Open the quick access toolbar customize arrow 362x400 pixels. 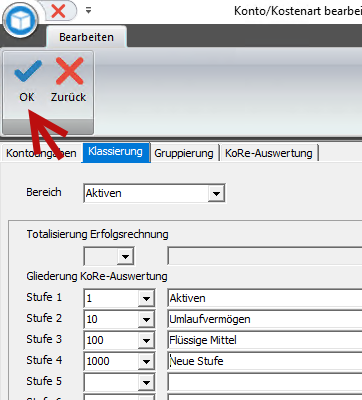[x=88, y=10]
